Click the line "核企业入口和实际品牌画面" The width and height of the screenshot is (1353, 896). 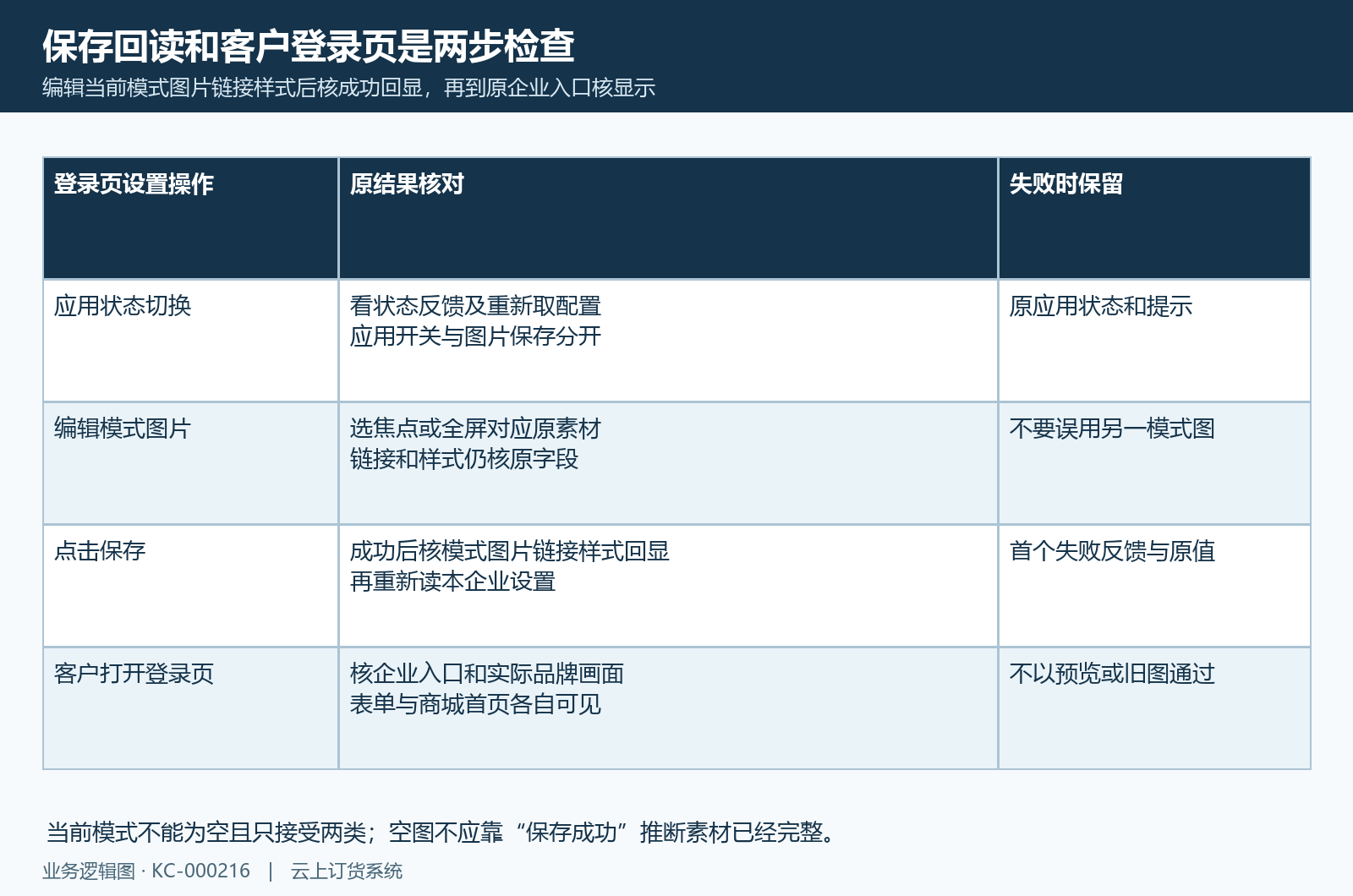point(487,674)
